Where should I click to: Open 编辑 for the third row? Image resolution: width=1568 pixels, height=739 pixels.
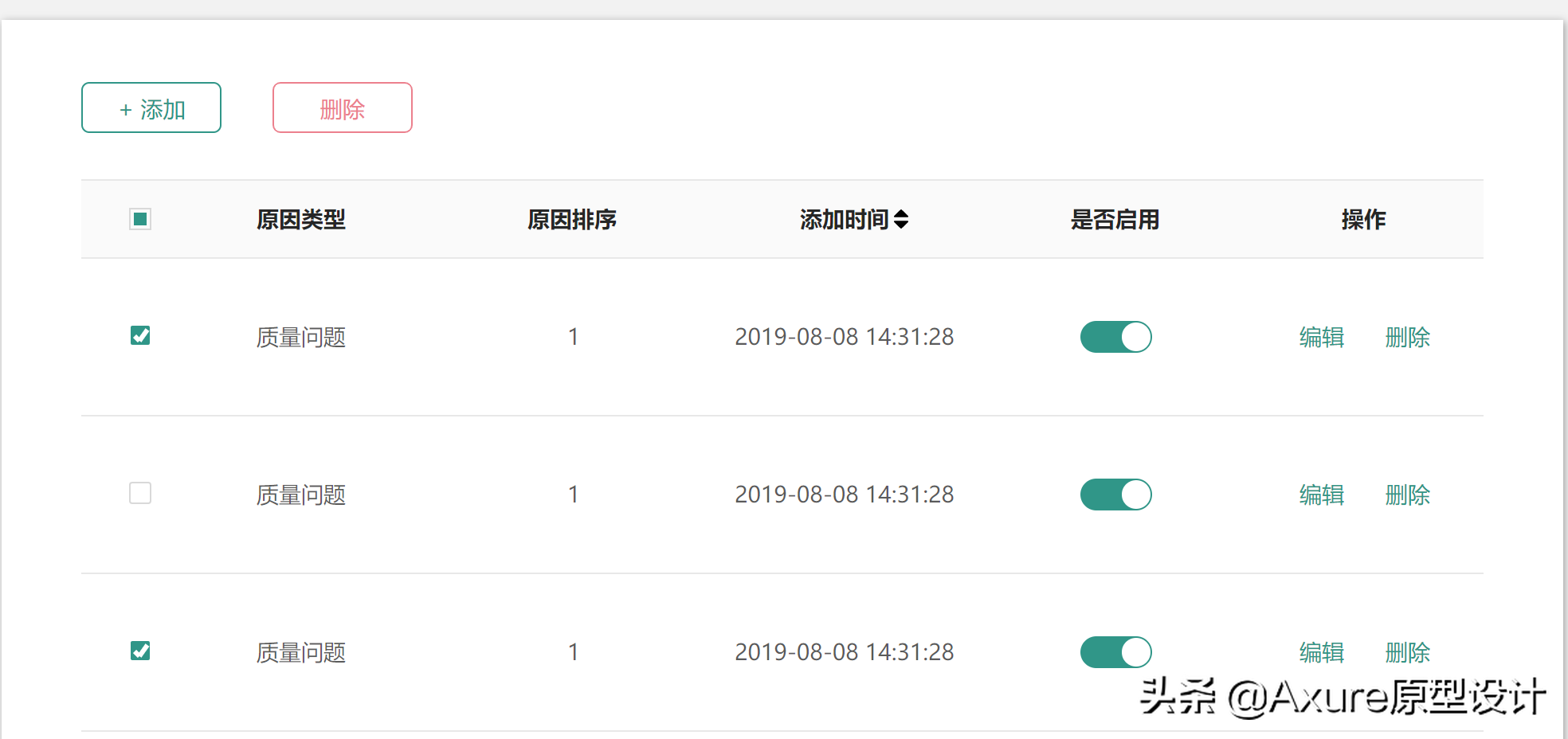[1322, 652]
